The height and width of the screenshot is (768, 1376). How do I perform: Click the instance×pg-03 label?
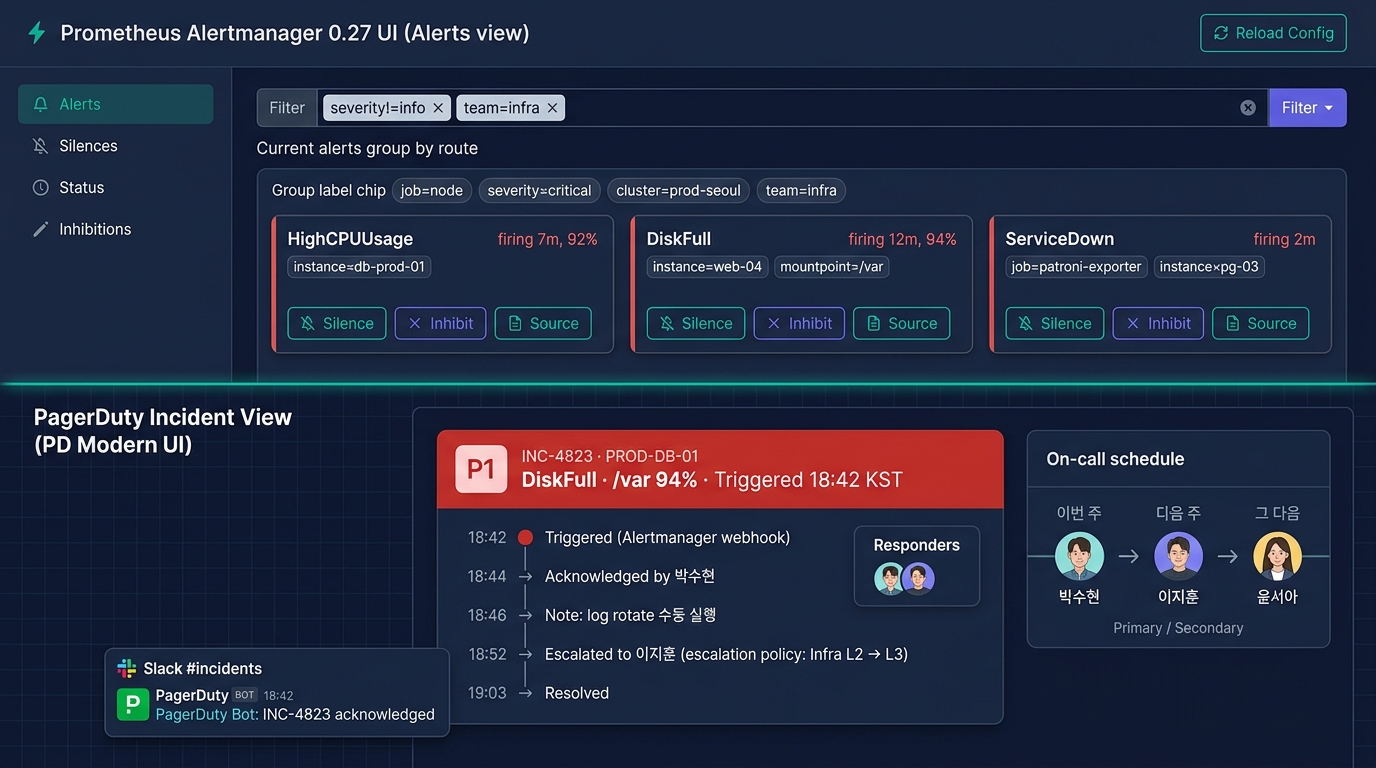pyautogui.click(x=1209, y=267)
